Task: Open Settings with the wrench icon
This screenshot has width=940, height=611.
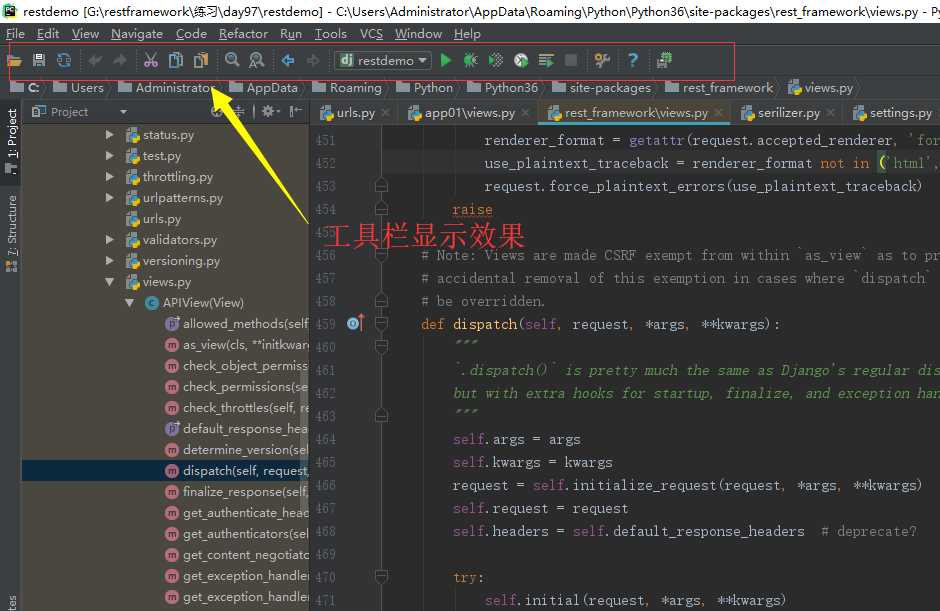Action: click(602, 60)
